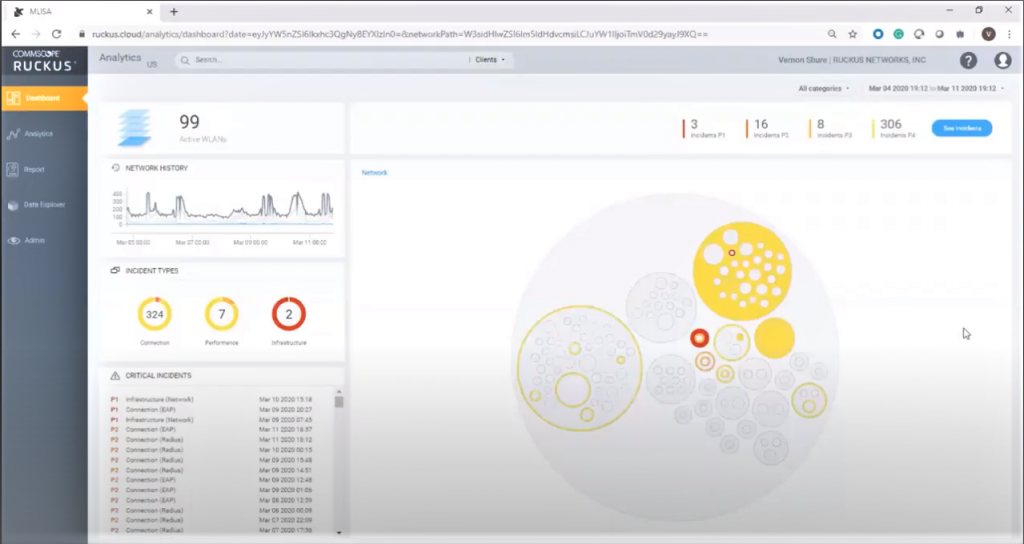Expand the Clients search filter dropdown
Screen dimensions: 1024x544
click(x=489, y=60)
